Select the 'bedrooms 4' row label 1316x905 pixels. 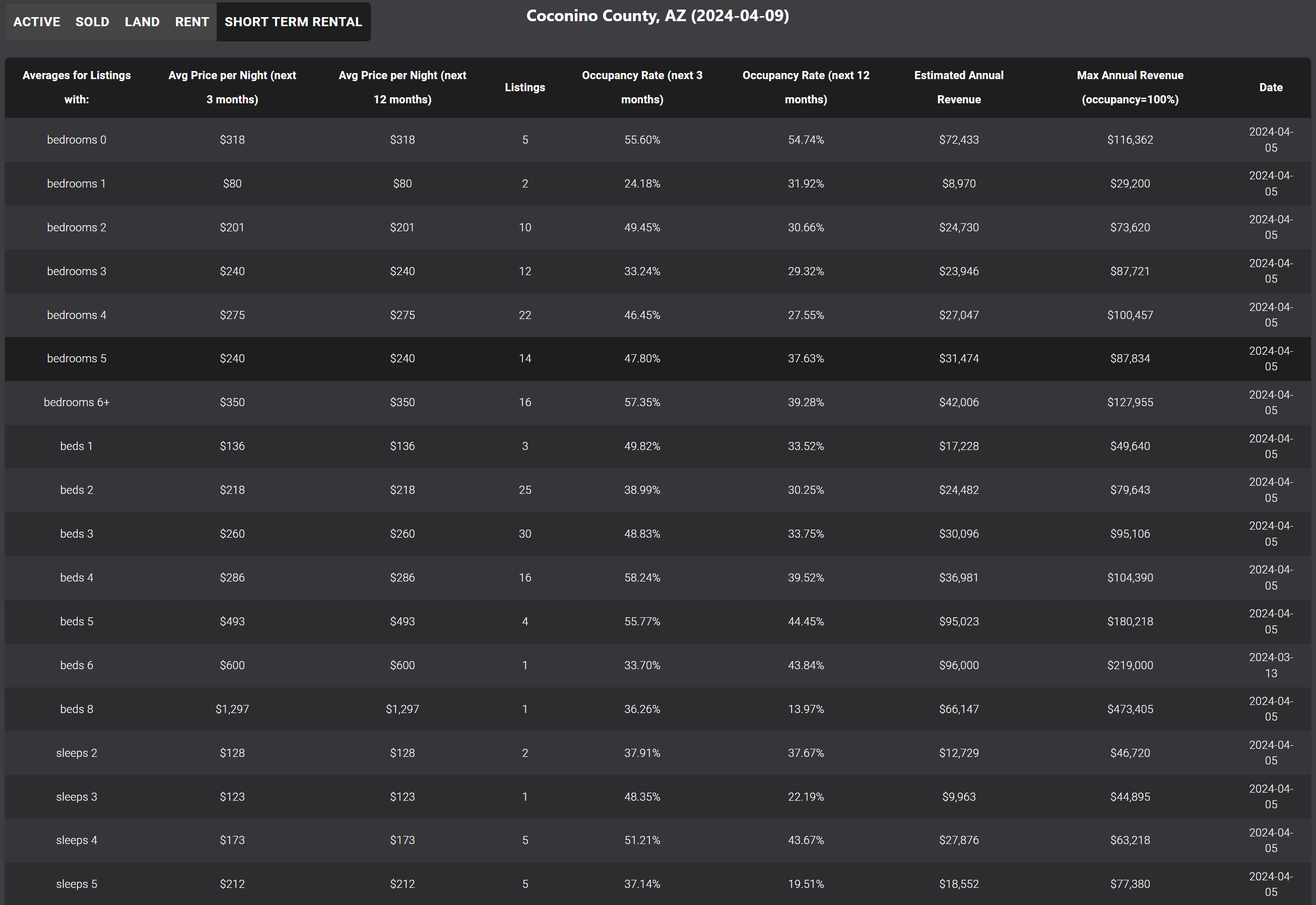77,315
